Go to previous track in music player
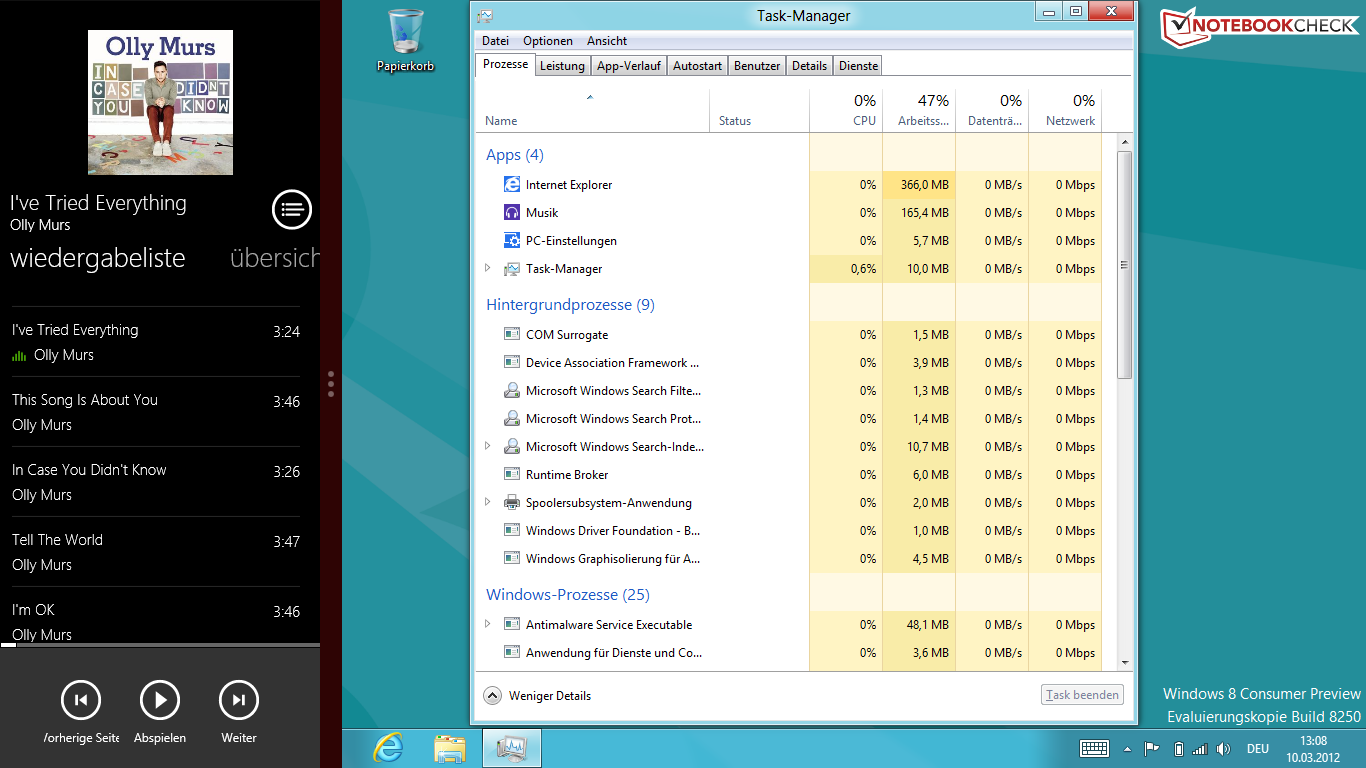 point(81,700)
